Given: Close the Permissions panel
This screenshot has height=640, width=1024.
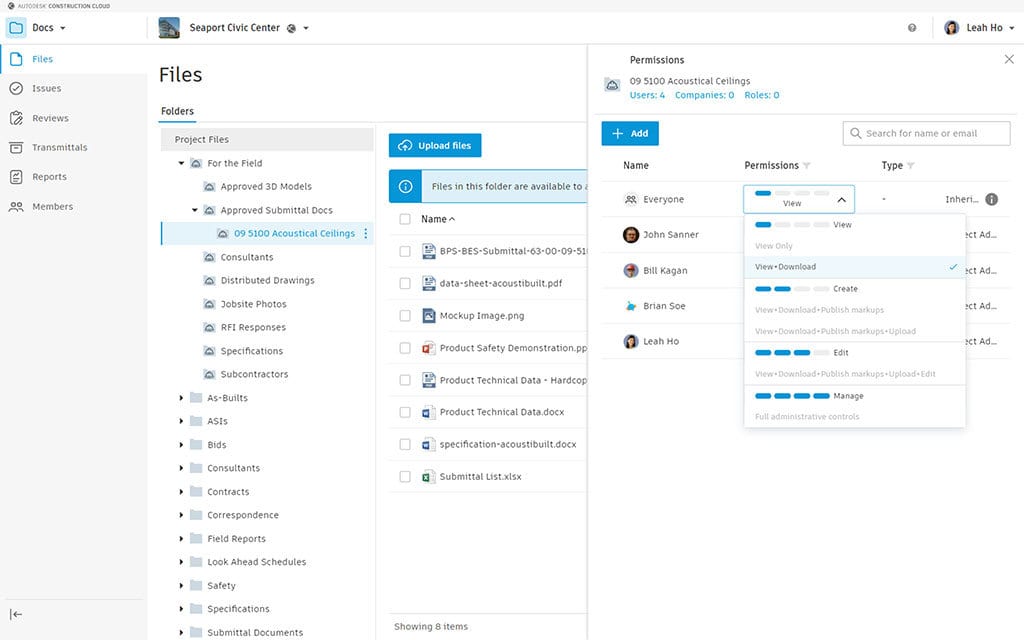Looking at the screenshot, I should 1009,59.
